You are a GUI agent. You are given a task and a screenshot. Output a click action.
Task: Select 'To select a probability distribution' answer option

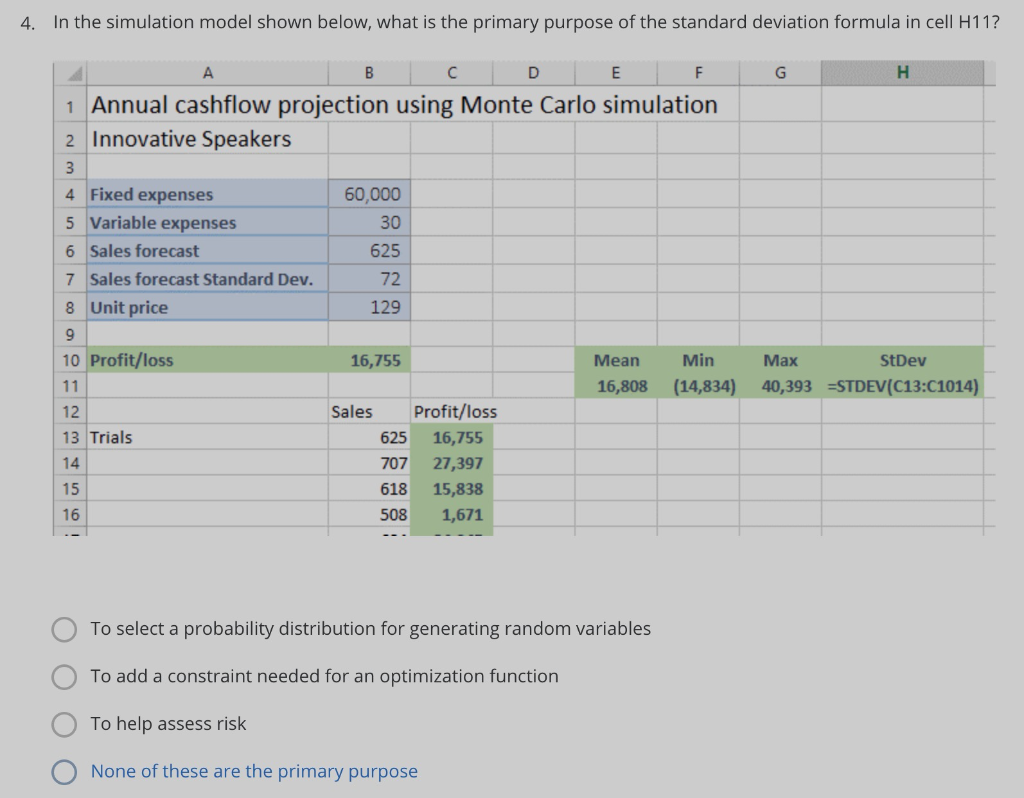(64, 629)
